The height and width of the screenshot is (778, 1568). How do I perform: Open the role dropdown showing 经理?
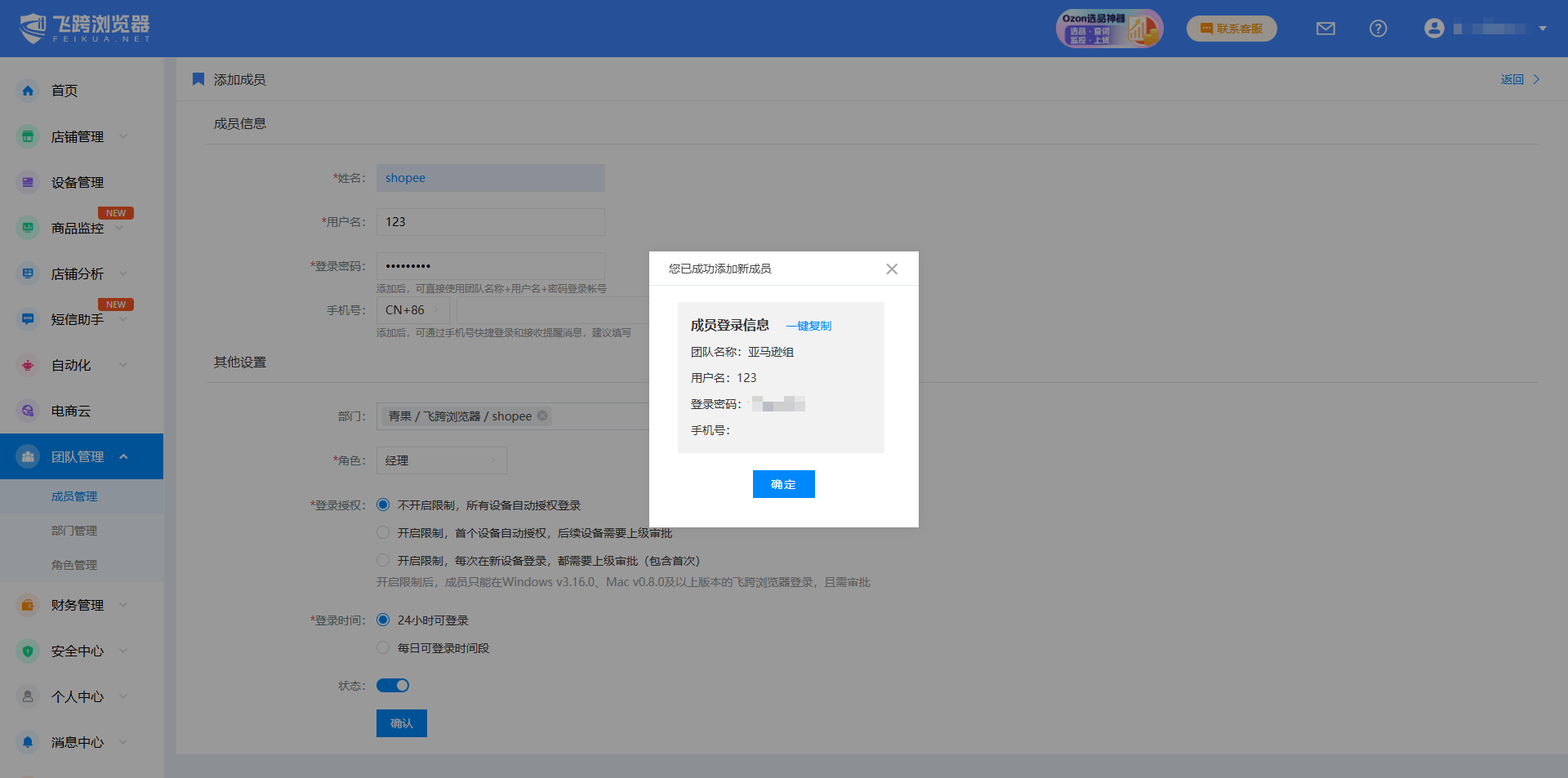pos(441,460)
